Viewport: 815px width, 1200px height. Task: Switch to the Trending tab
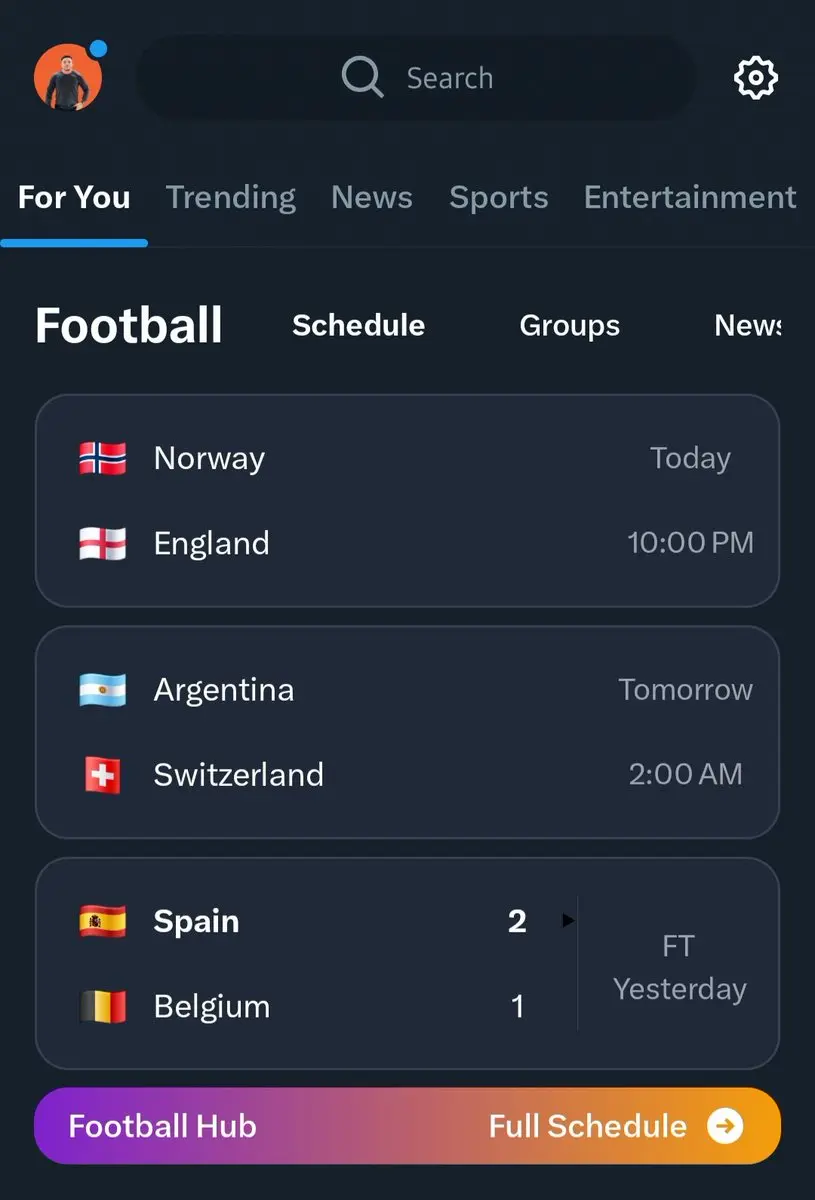(231, 197)
